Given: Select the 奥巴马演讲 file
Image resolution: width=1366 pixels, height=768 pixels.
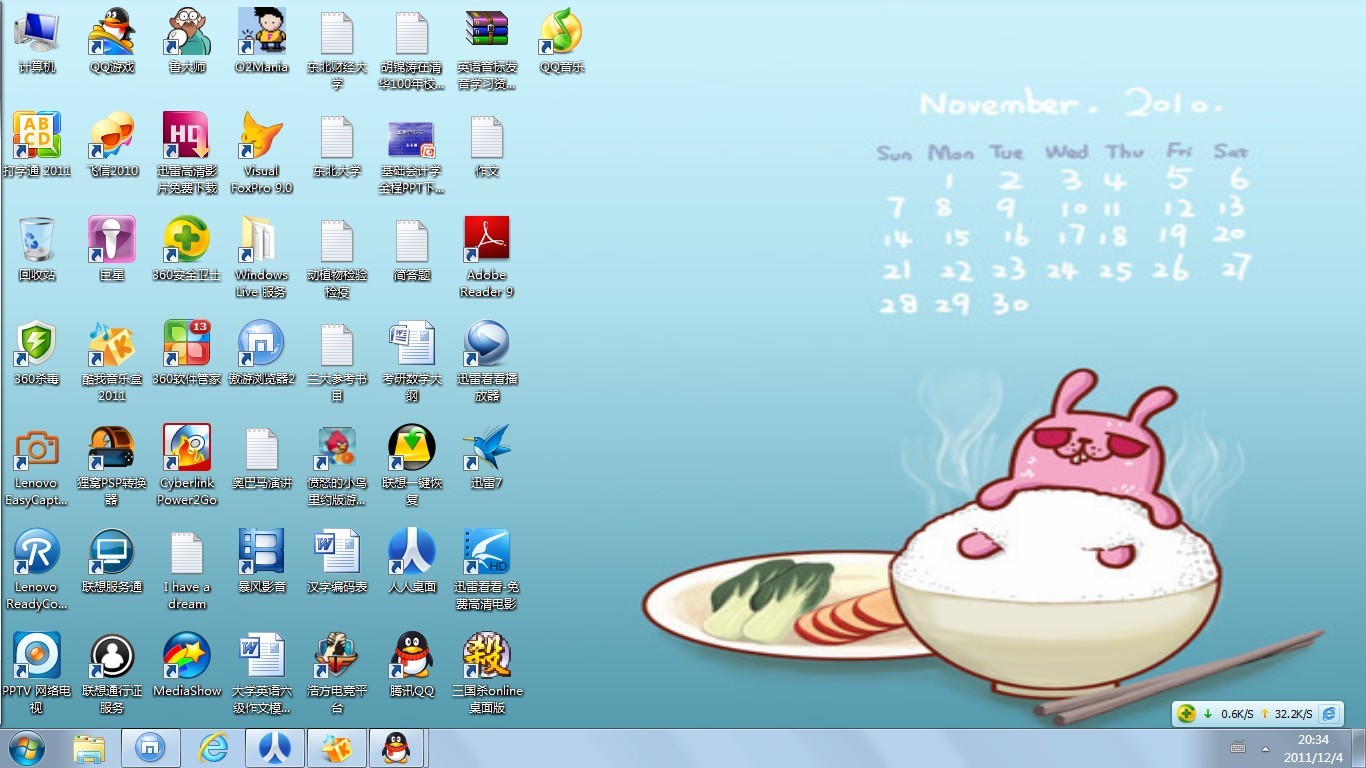Looking at the screenshot, I should point(262,457).
